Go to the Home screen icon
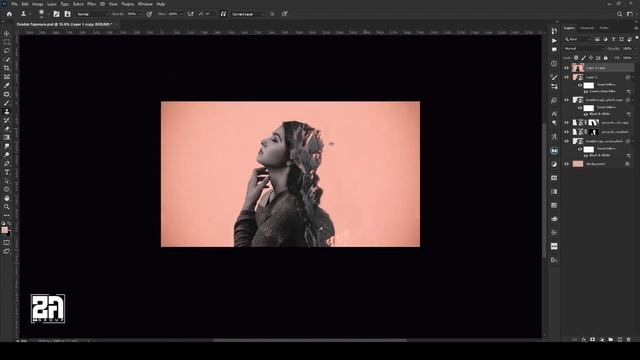This screenshot has height=360, width=640. pyautogui.click(x=9, y=14)
